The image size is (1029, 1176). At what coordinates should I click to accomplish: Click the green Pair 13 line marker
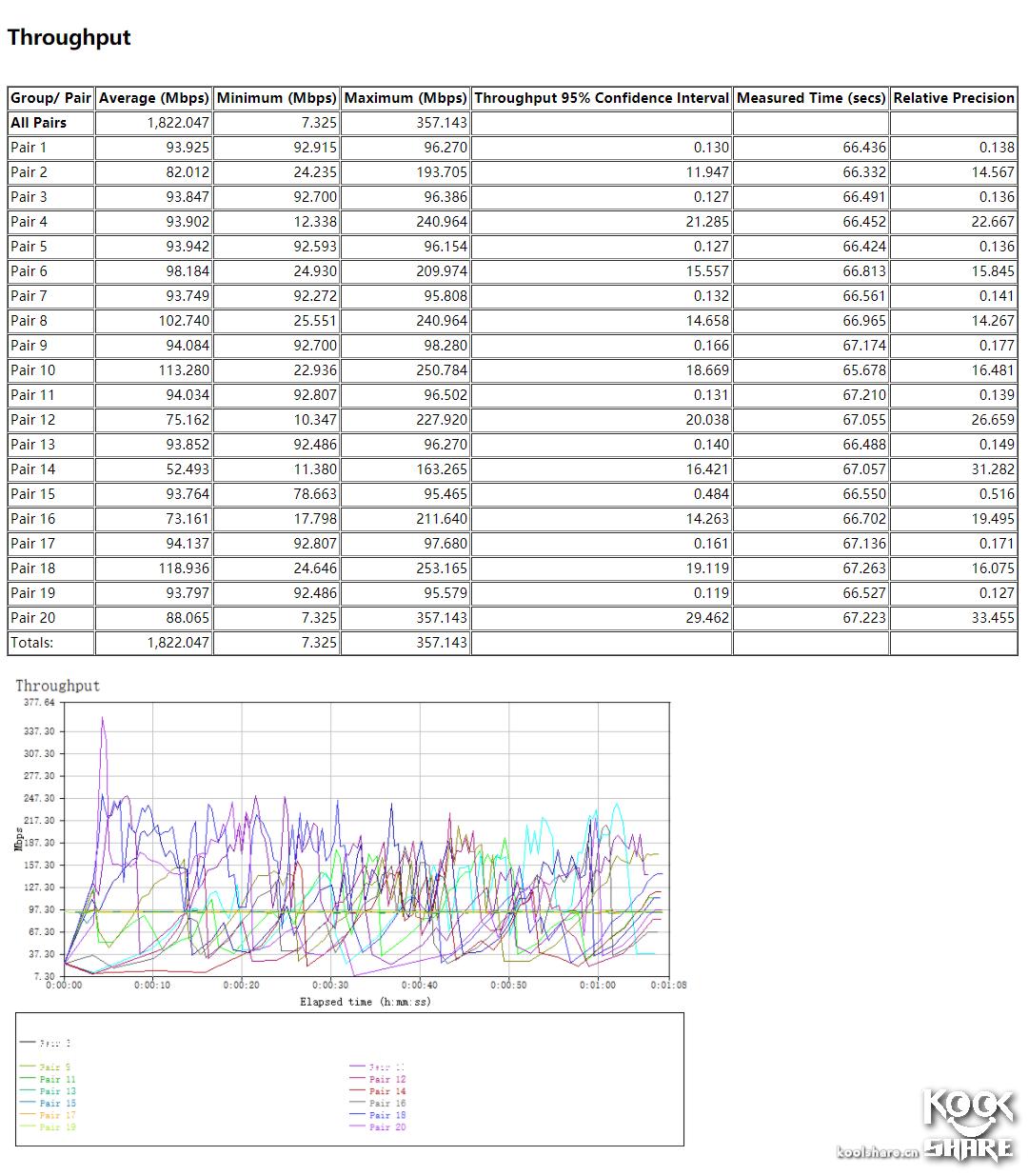tap(29, 1091)
